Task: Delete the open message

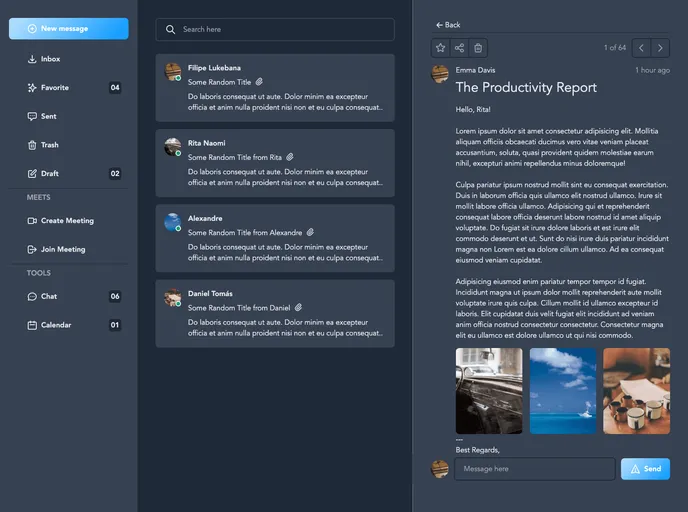Action: point(478,48)
